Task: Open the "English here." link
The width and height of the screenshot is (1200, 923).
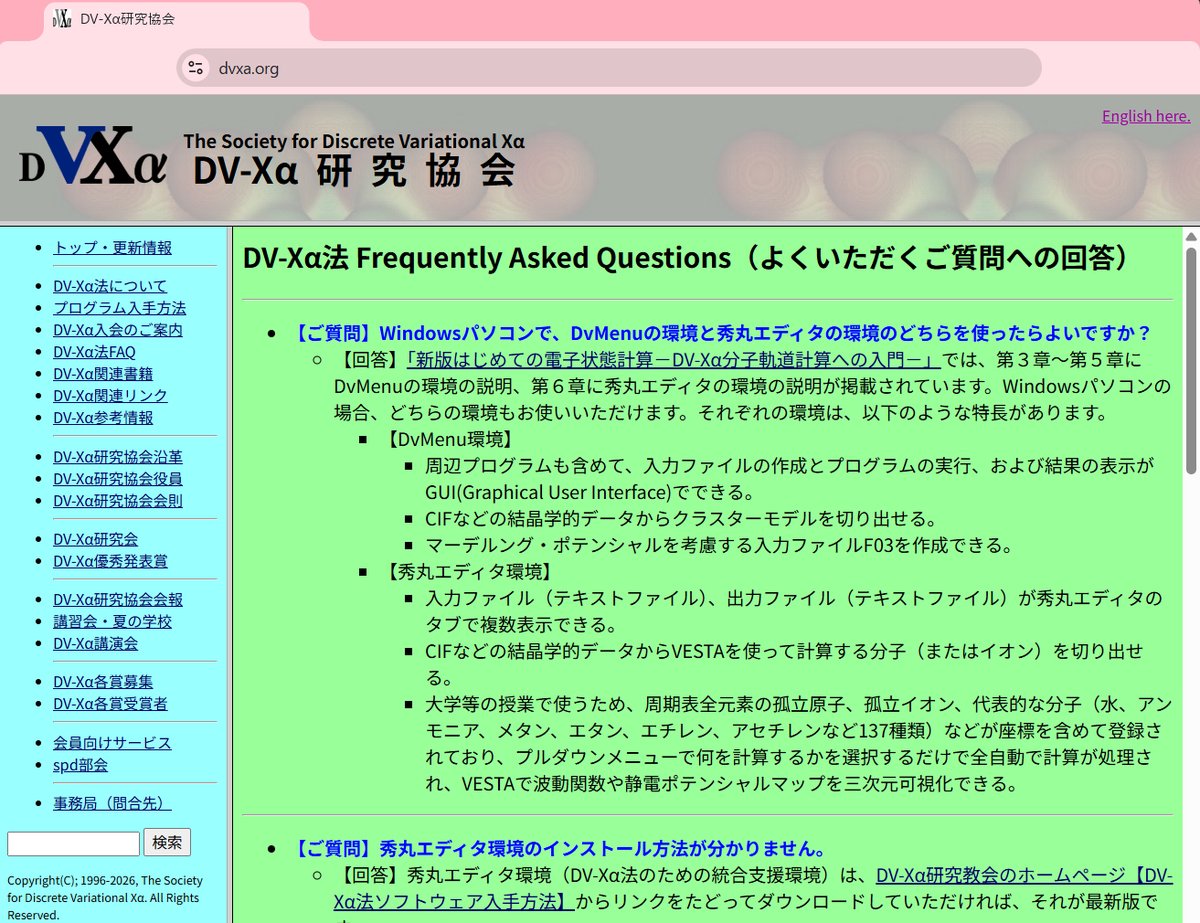Action: [1144, 116]
